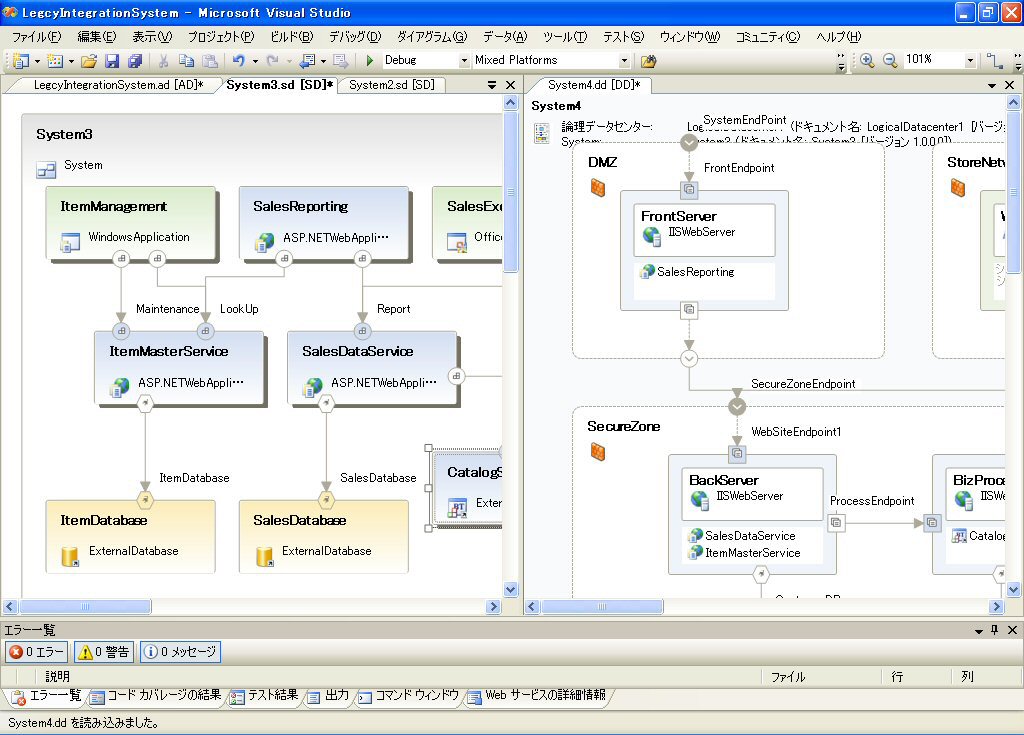Switch to the 出力 bottom tab
This screenshot has height=735, width=1024.
[x=328, y=696]
